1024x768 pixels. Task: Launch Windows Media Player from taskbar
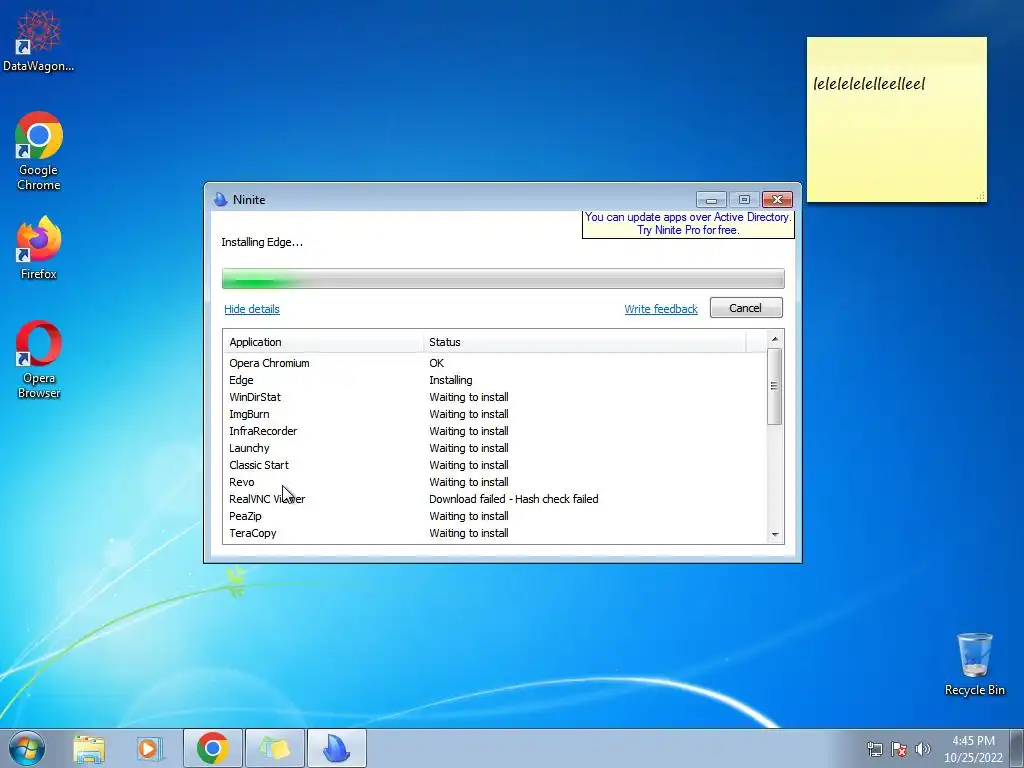(x=148, y=748)
